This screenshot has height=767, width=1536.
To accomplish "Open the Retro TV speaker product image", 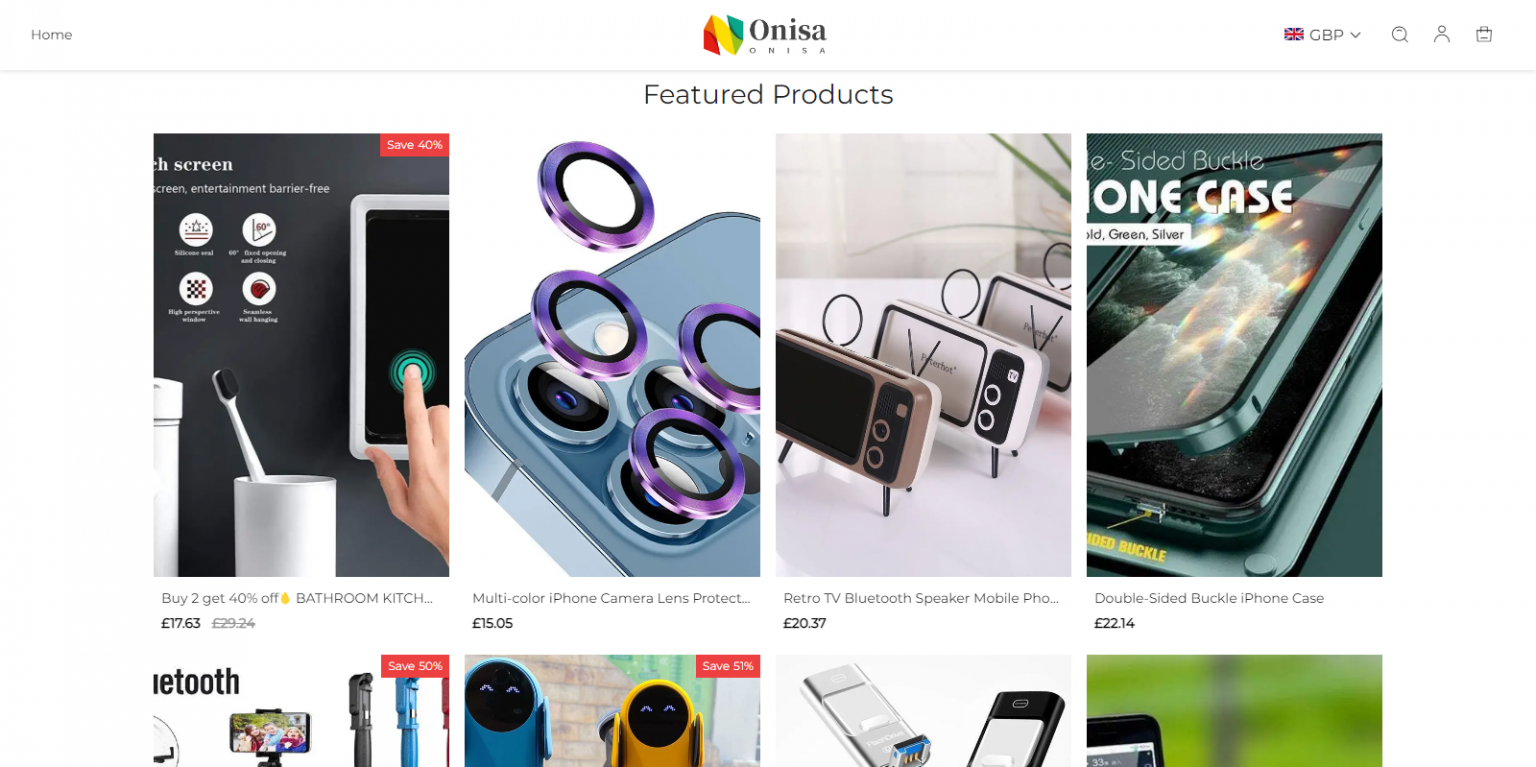I will (923, 355).
